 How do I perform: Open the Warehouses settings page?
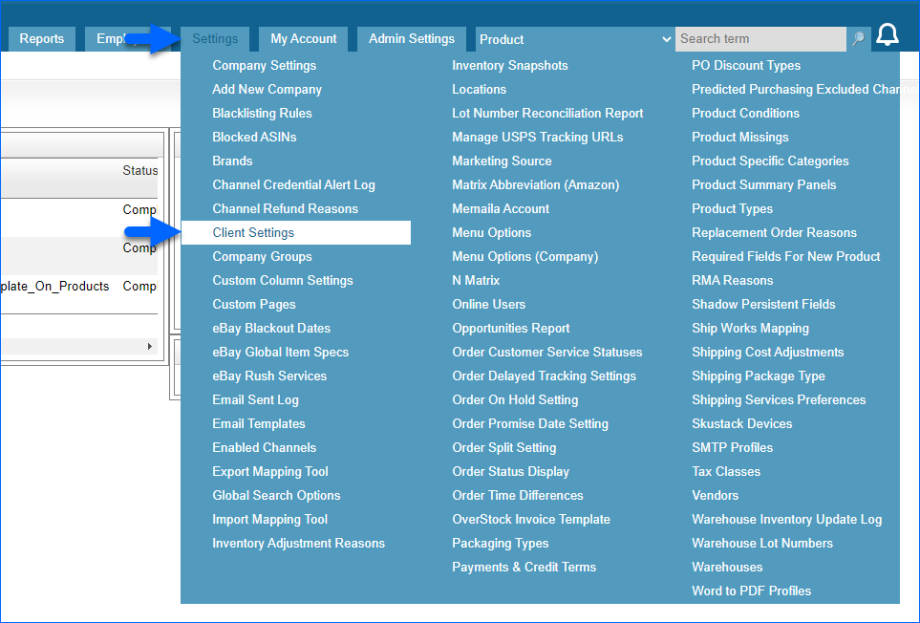727,567
